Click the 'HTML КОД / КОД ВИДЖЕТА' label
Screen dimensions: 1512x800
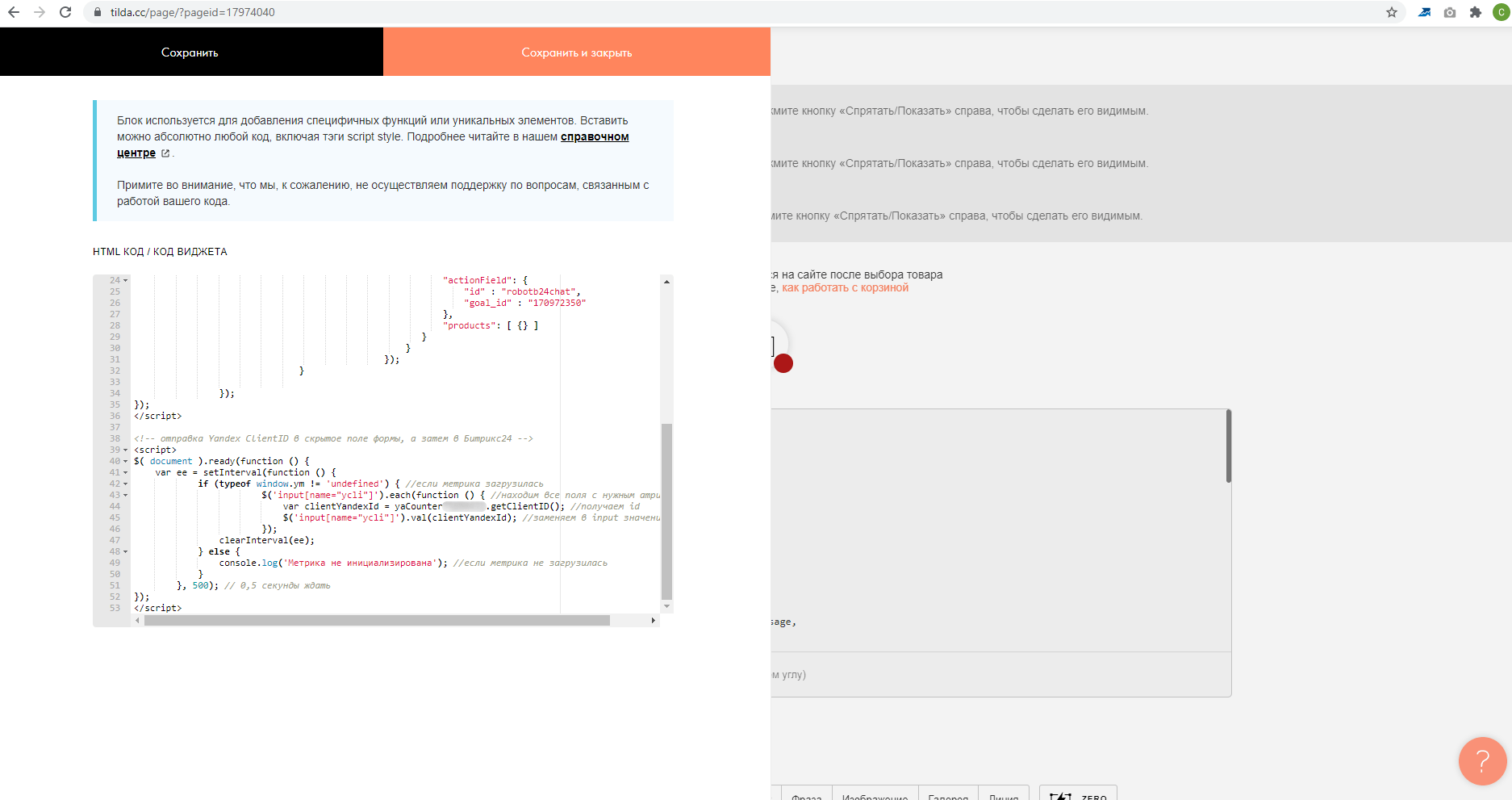(x=160, y=252)
